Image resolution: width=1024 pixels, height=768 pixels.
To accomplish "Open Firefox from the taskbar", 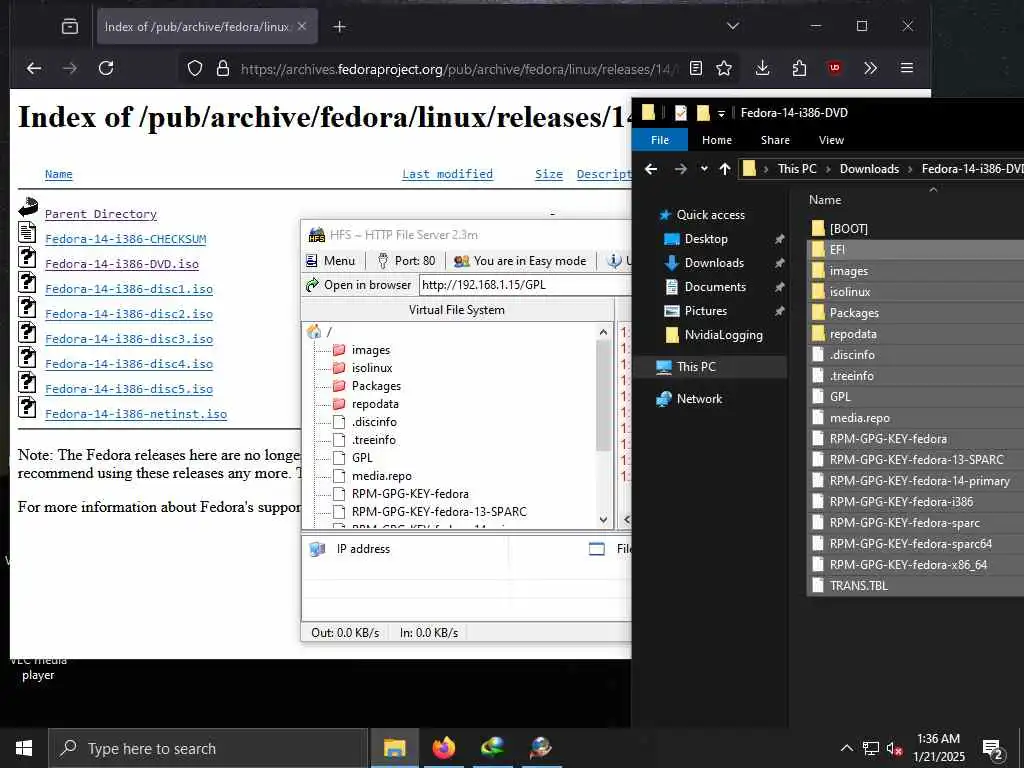I will pos(443,748).
